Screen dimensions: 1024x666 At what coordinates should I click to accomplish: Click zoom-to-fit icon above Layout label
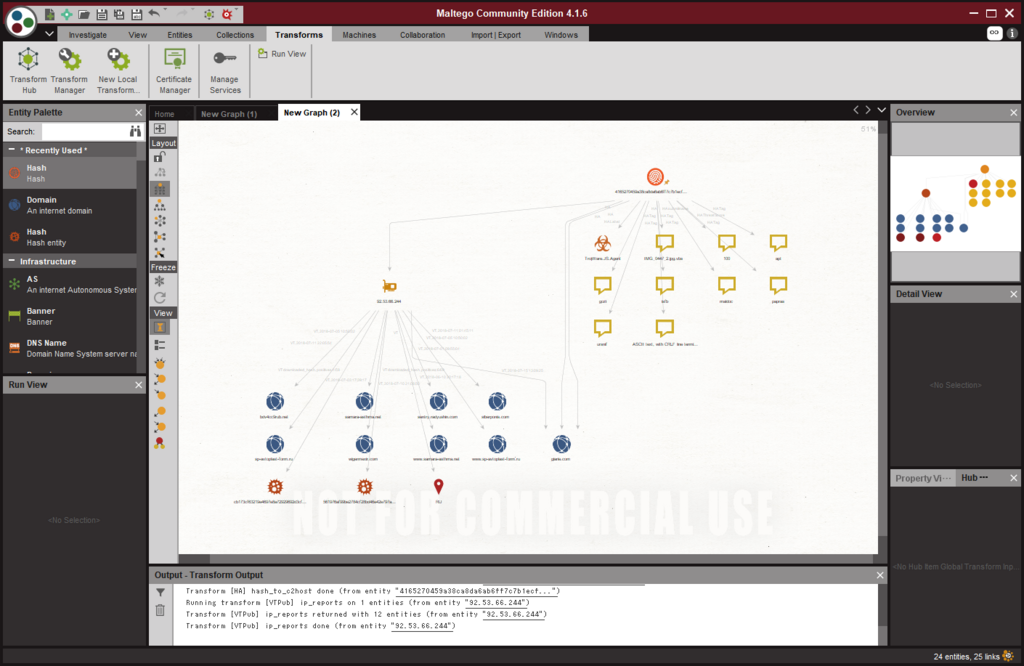160,129
